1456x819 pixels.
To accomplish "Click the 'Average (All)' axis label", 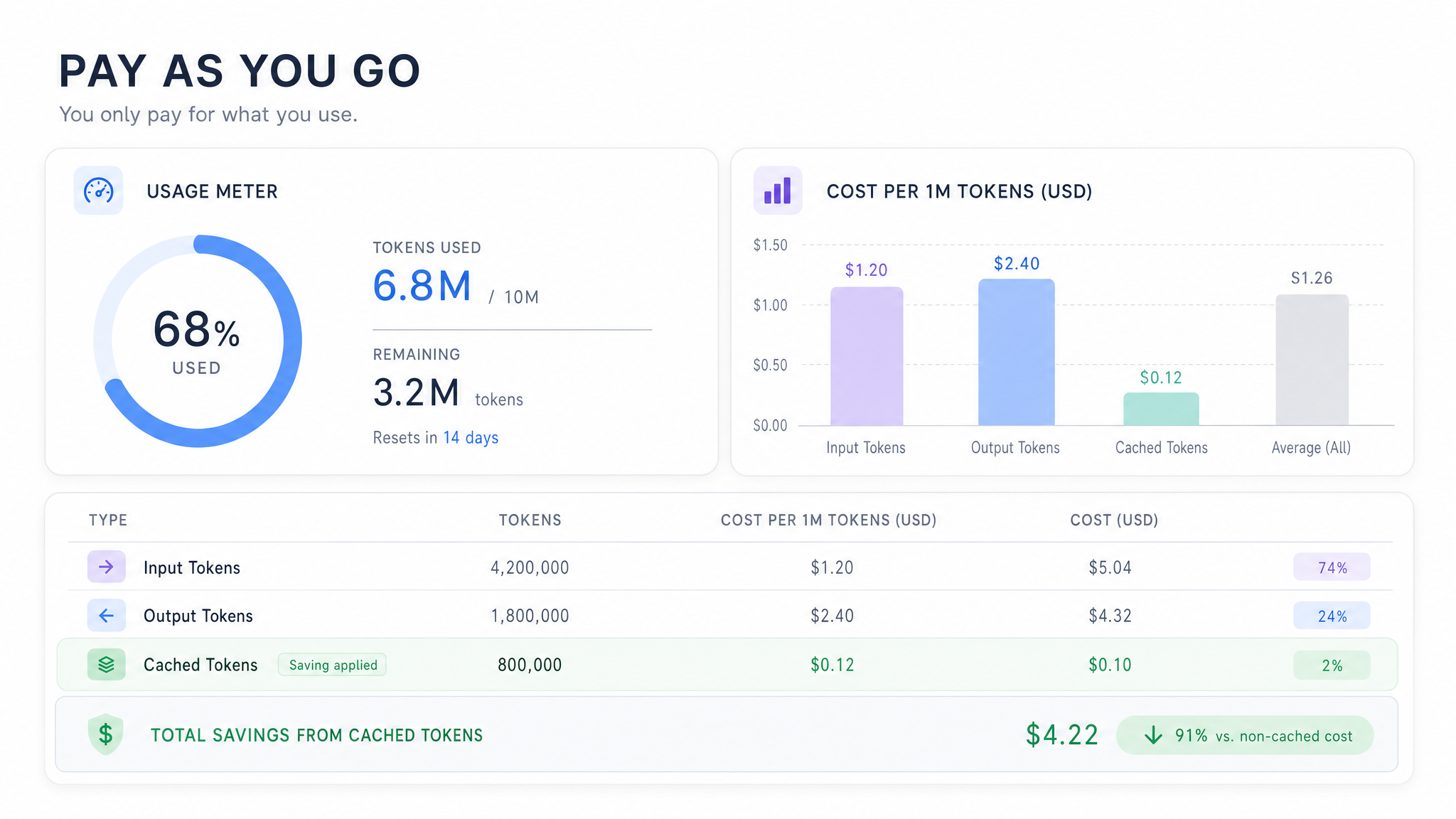I will (1311, 447).
